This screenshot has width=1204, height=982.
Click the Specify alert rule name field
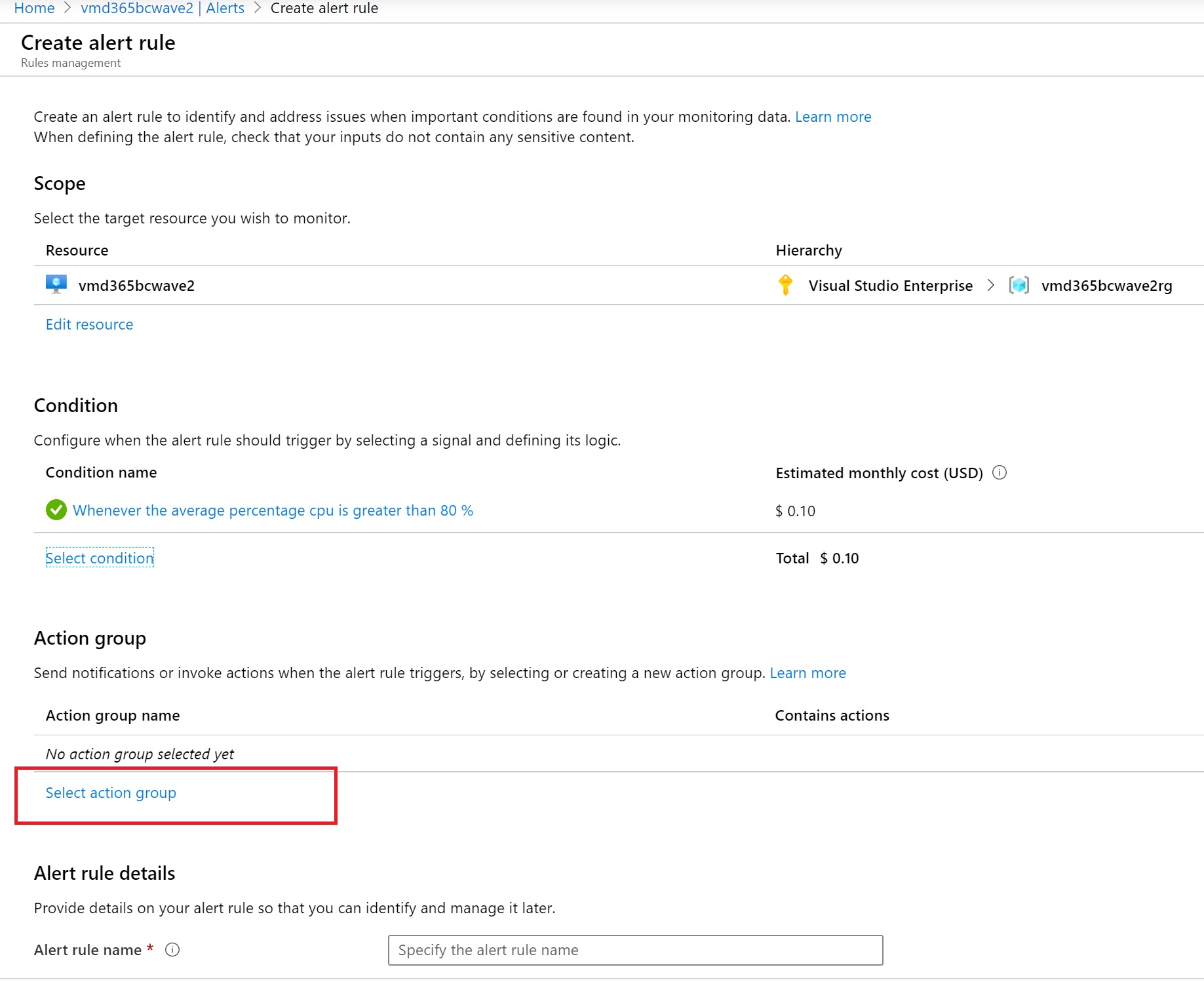635,949
